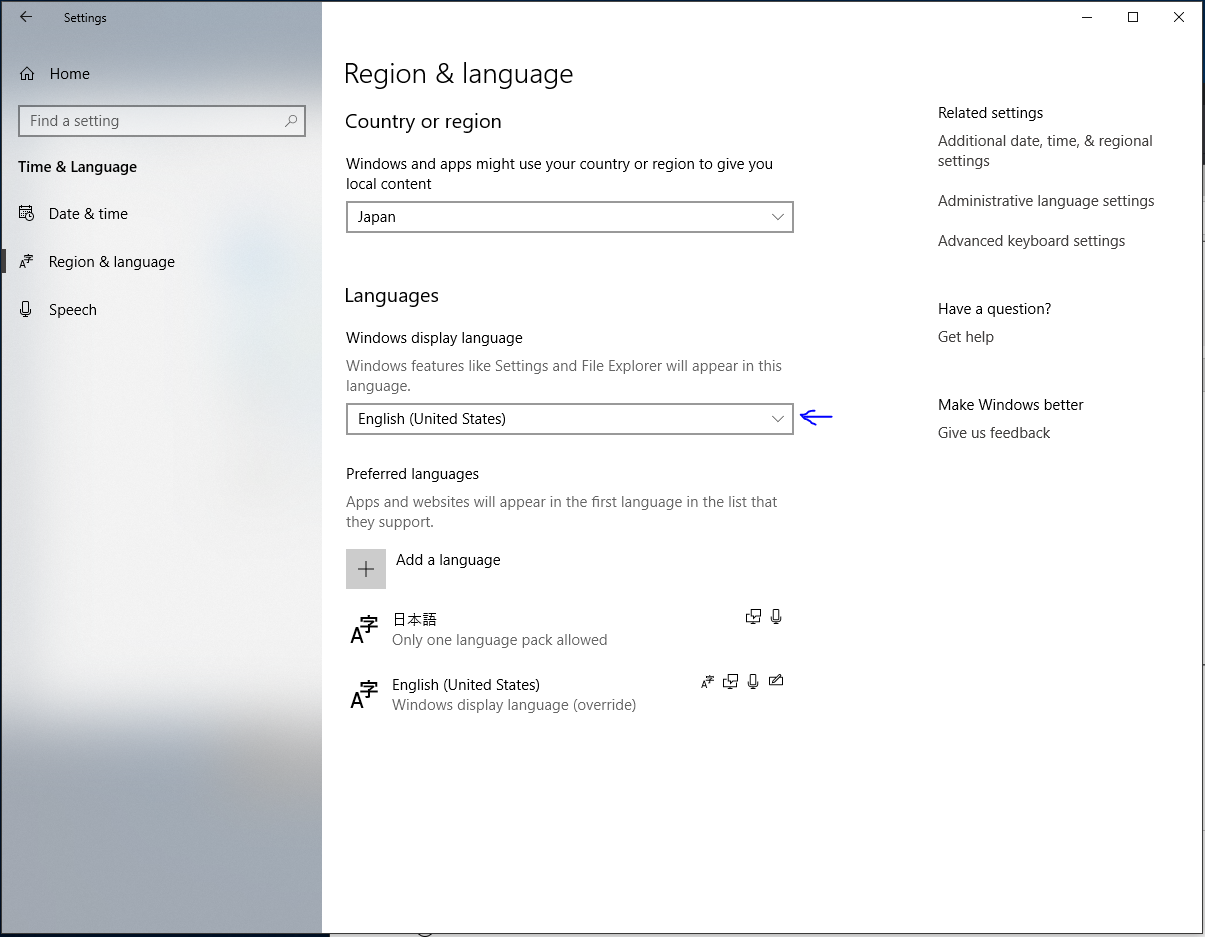The width and height of the screenshot is (1205, 937).
Task: Click the Speech microphone sidebar icon
Action: coord(26,310)
